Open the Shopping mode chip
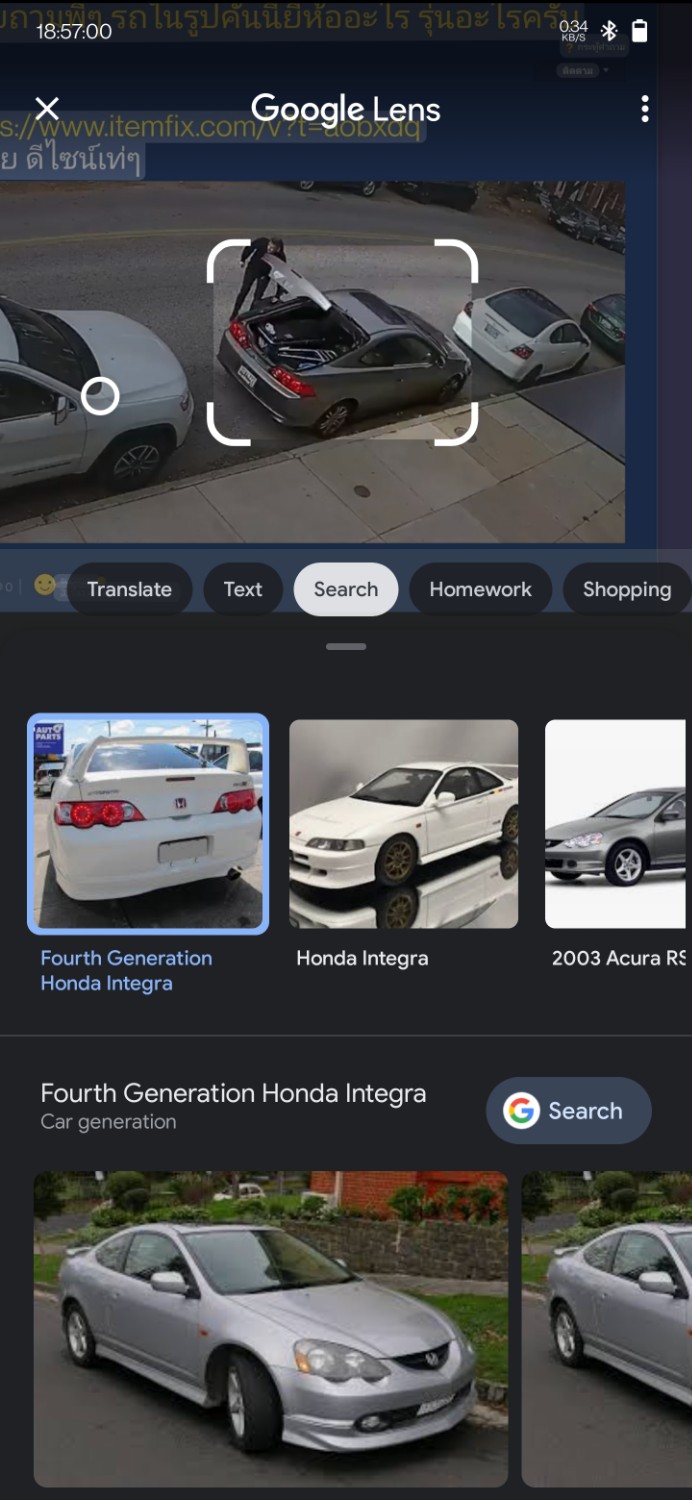Viewport: 692px width, 1500px height. (x=627, y=589)
